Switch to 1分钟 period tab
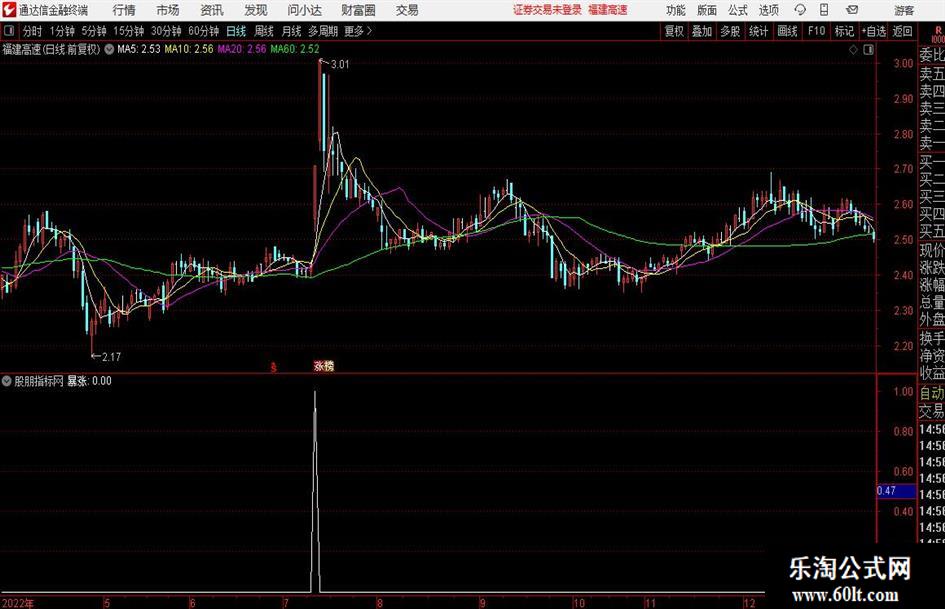945x609 pixels. (x=62, y=31)
